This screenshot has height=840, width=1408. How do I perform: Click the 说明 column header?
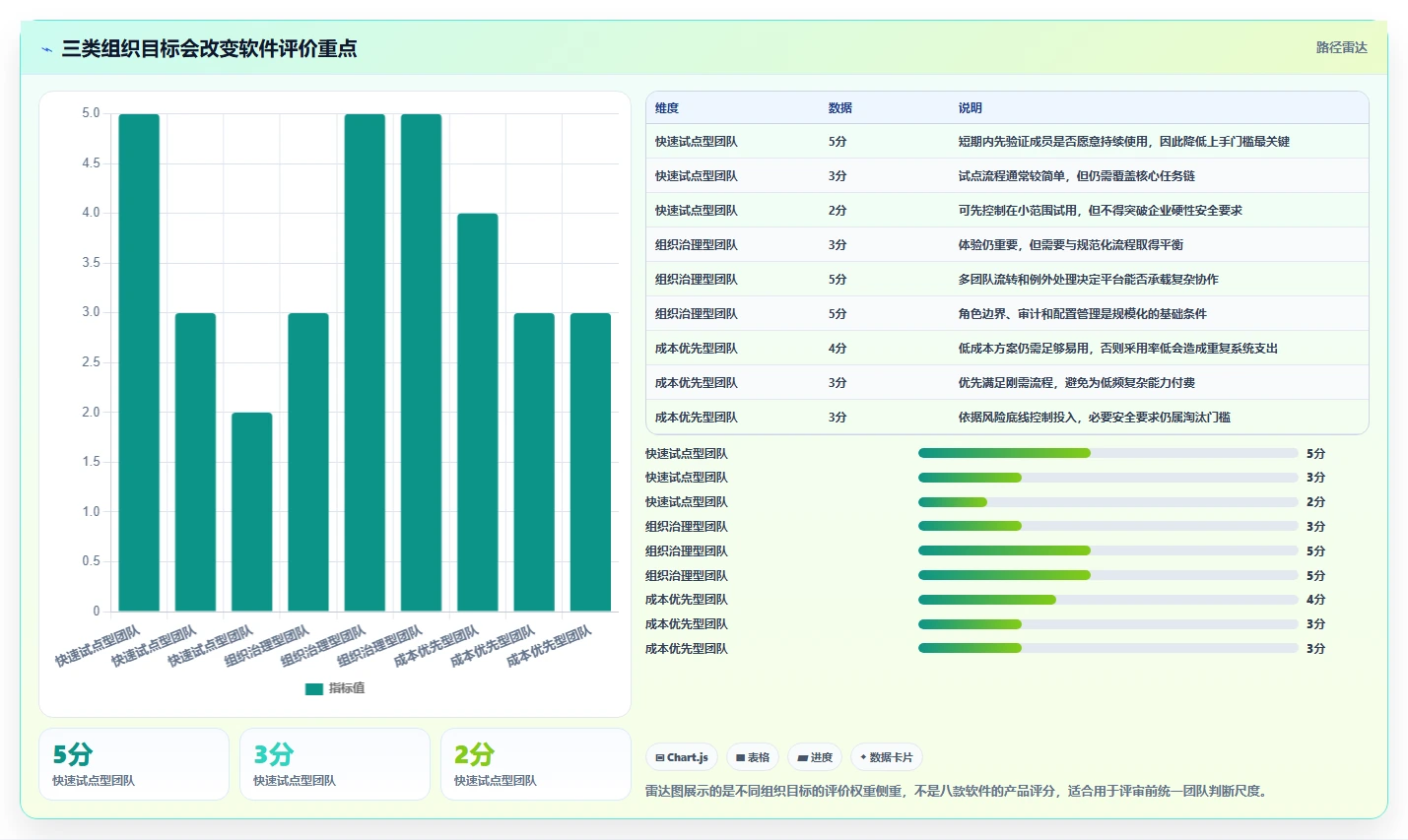(x=971, y=108)
